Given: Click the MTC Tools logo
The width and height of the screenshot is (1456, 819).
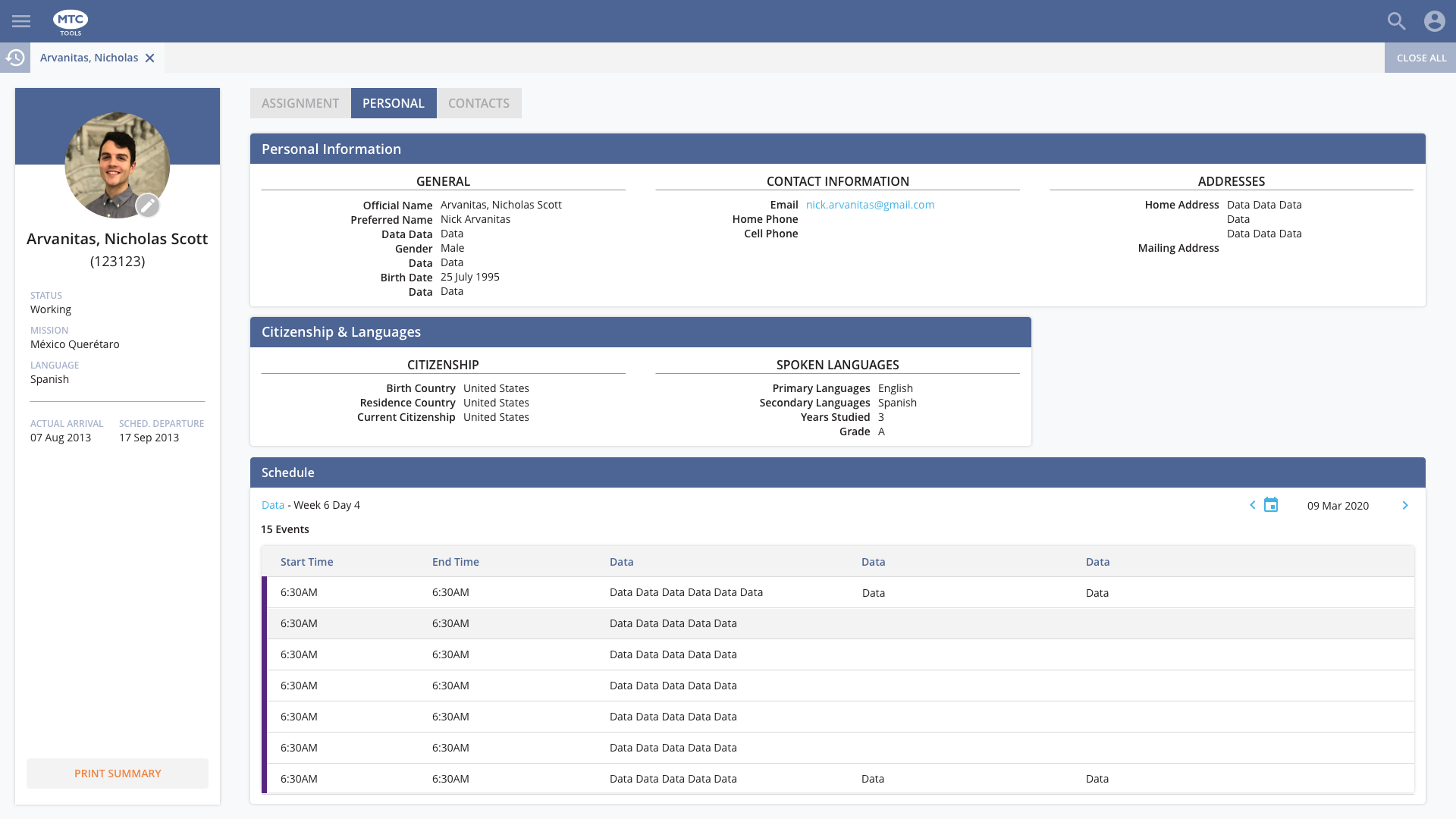Looking at the screenshot, I should 71,22.
